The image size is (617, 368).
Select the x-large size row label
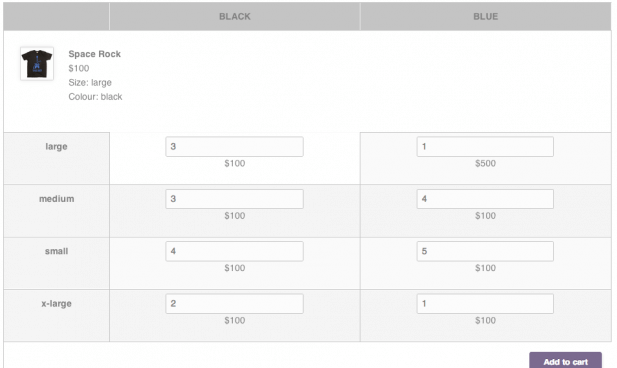click(x=56, y=303)
